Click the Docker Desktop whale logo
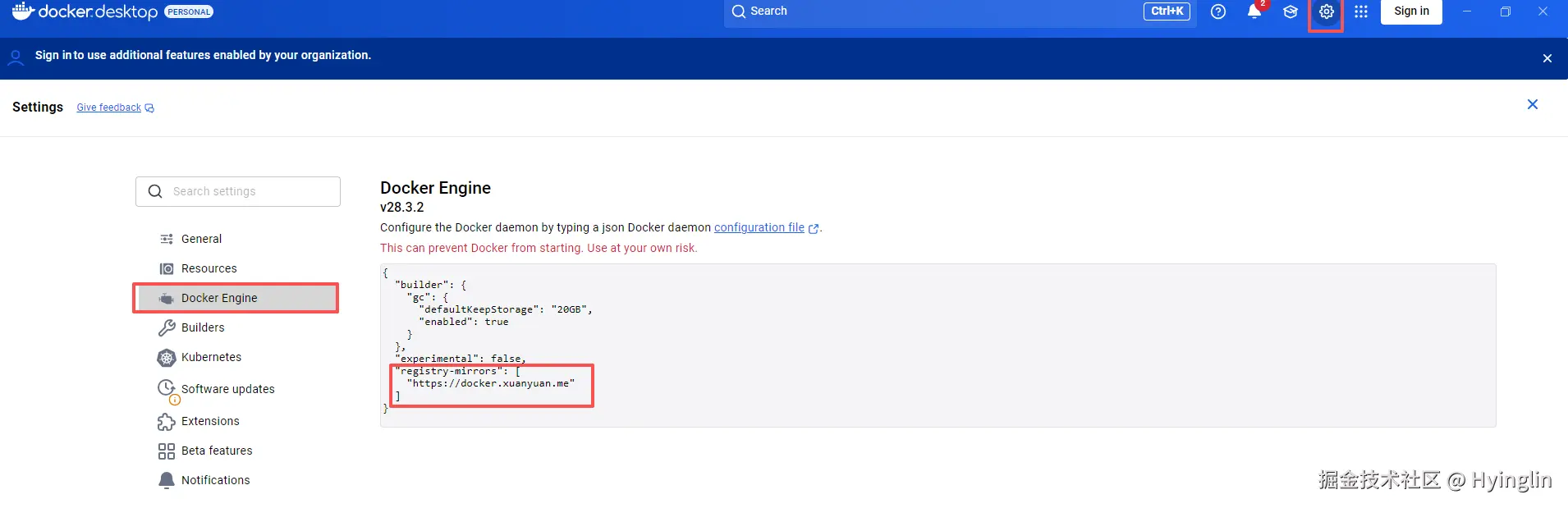1568x508 pixels. 22,11
